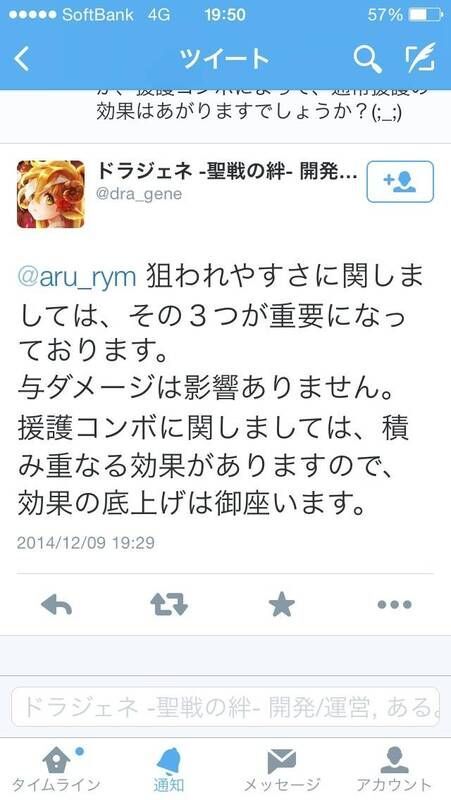Switch to アカウント tab

394,770
